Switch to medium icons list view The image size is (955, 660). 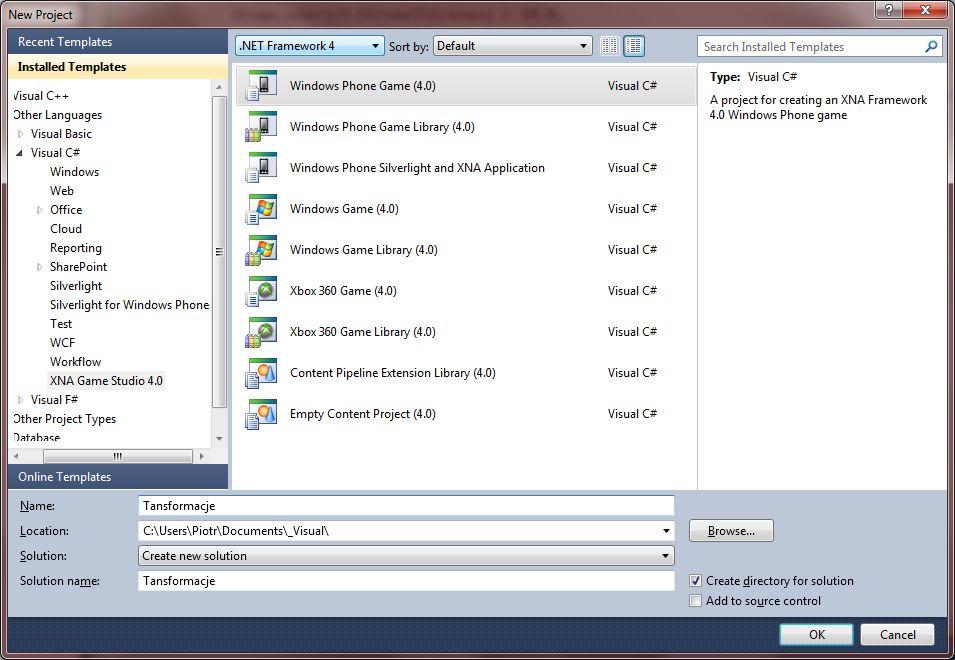click(633, 46)
